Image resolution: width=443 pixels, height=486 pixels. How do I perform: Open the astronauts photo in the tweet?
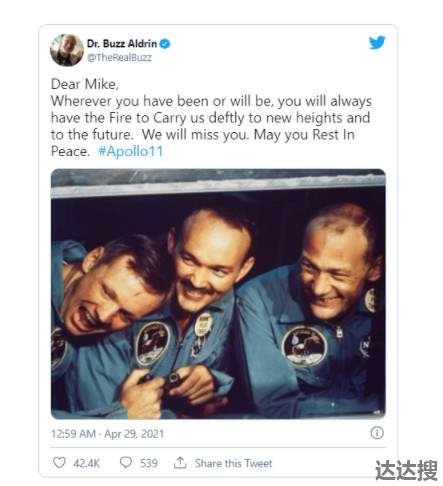[218, 294]
